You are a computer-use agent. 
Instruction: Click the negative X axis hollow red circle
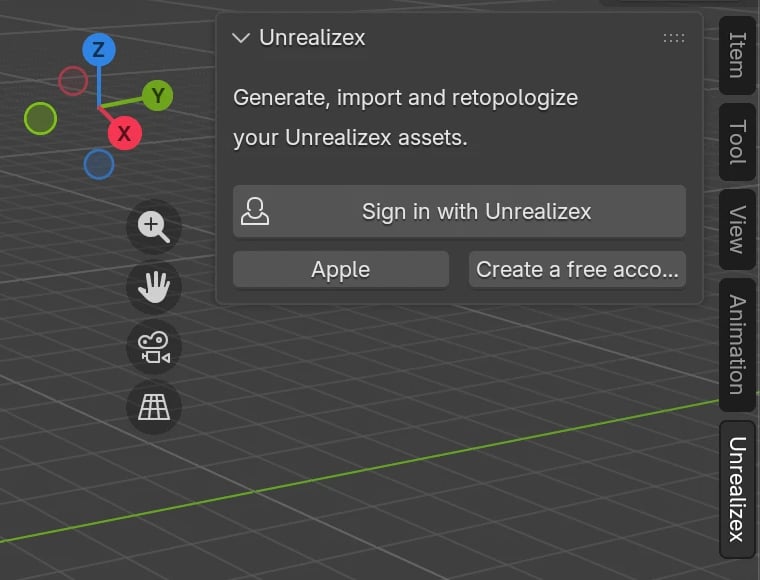point(73,80)
